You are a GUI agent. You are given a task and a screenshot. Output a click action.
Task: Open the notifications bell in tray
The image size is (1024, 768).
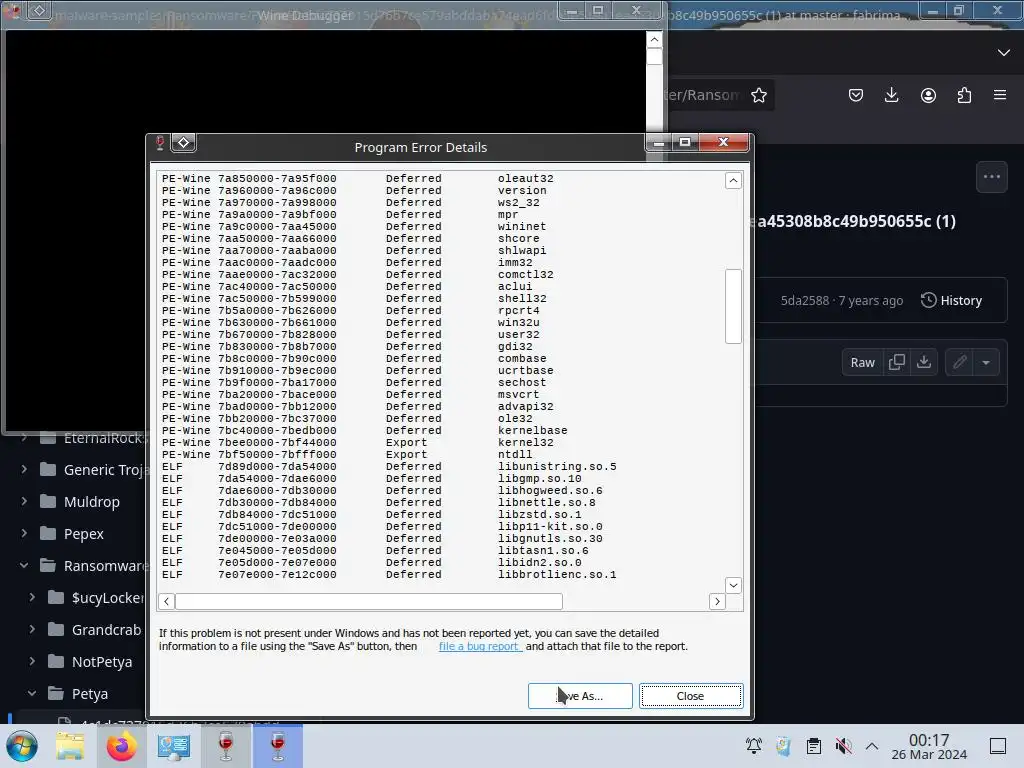click(x=754, y=745)
